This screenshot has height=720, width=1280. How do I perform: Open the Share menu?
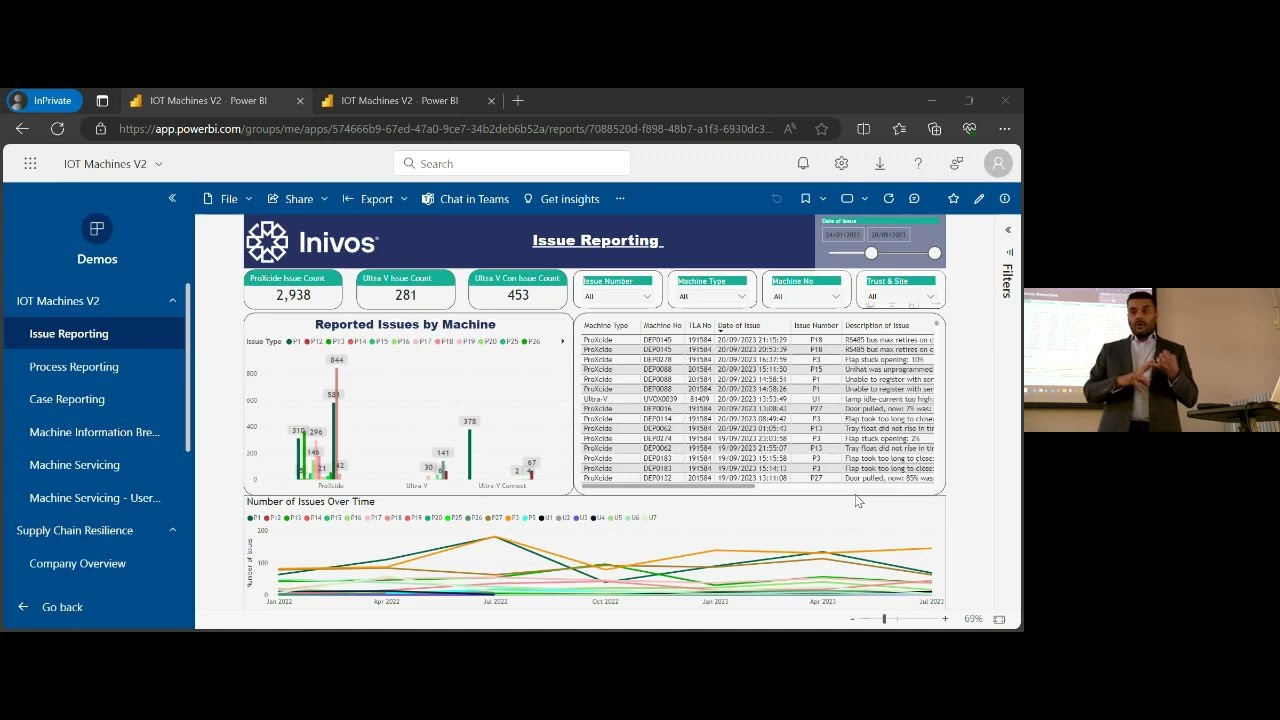[x=298, y=199]
